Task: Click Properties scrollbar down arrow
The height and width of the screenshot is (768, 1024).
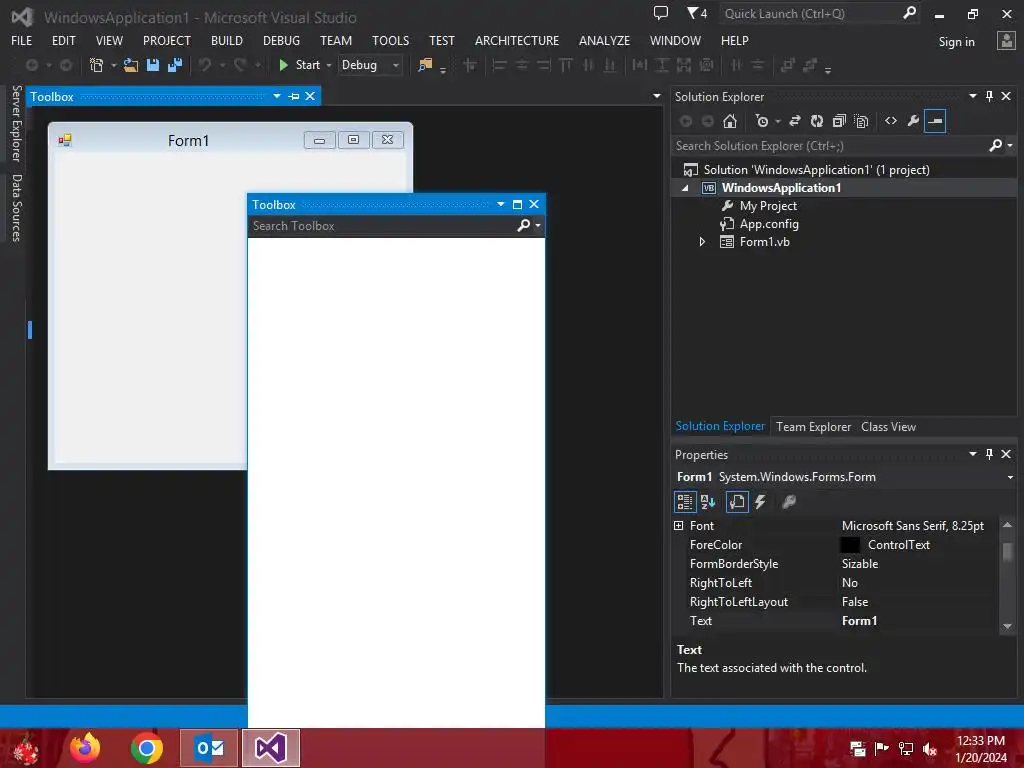Action: coord(1008,626)
